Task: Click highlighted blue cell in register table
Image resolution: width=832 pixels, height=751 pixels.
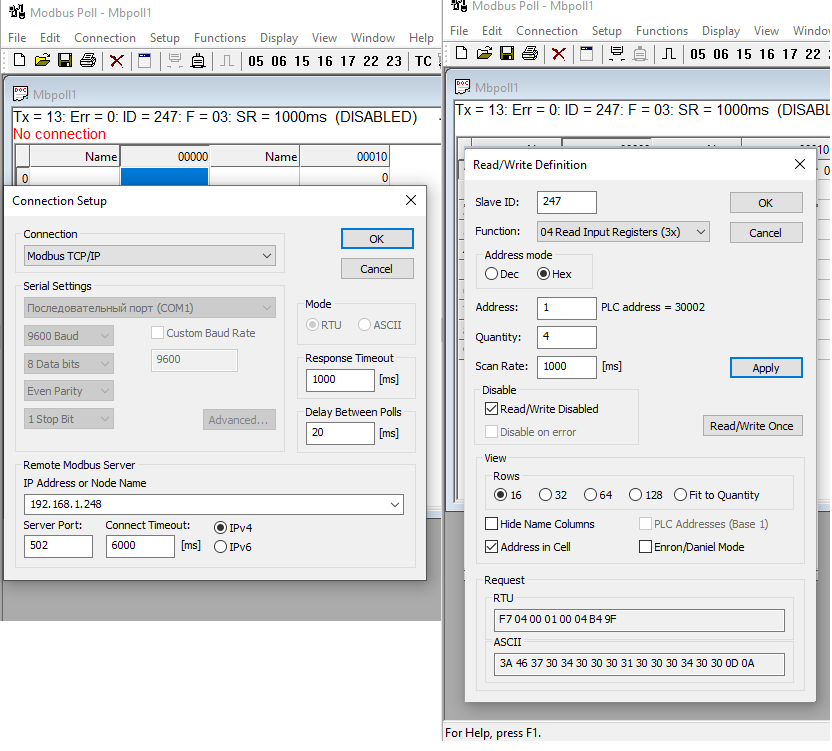Action: pyautogui.click(x=164, y=177)
